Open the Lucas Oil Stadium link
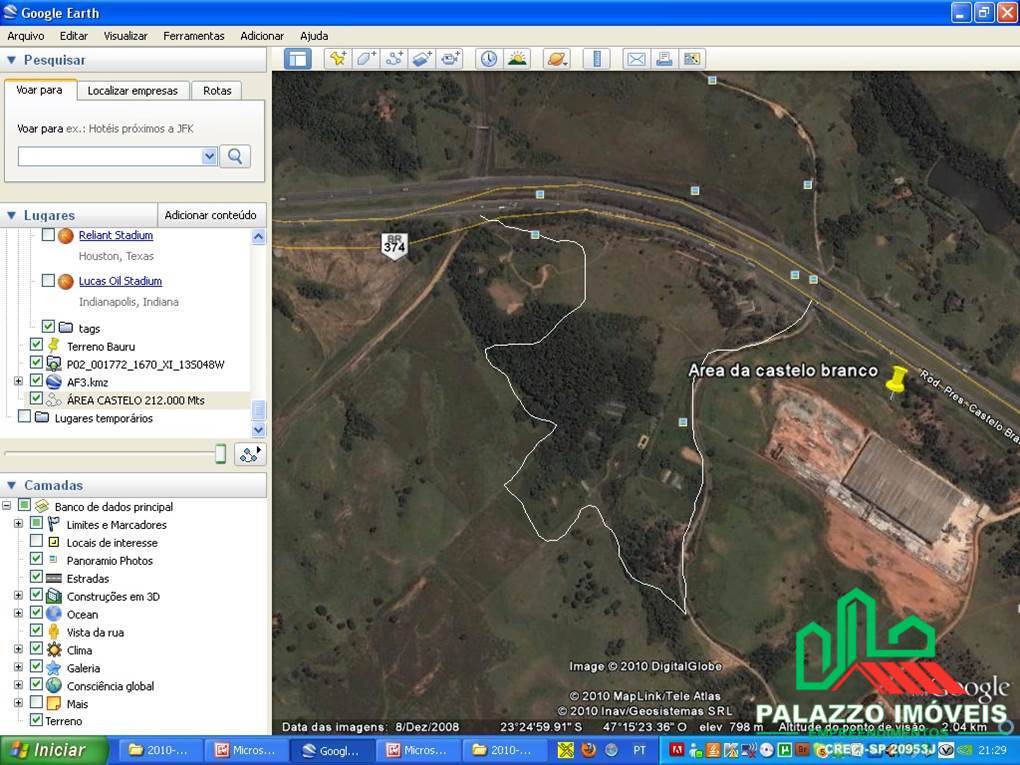Viewport: 1020px width, 765px height. (x=119, y=281)
